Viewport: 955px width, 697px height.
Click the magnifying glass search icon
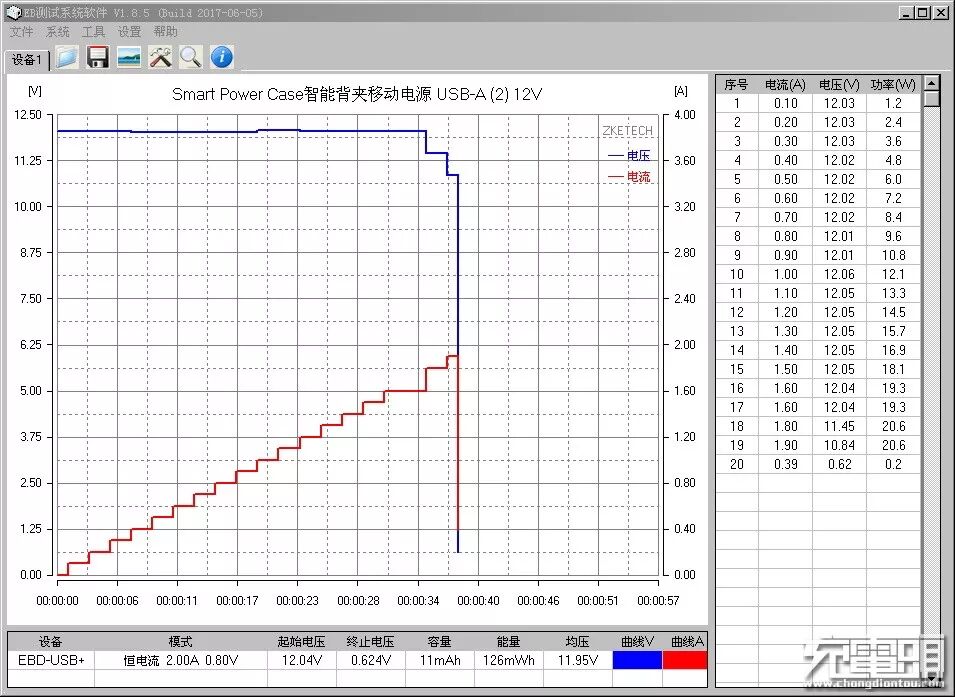[x=191, y=57]
